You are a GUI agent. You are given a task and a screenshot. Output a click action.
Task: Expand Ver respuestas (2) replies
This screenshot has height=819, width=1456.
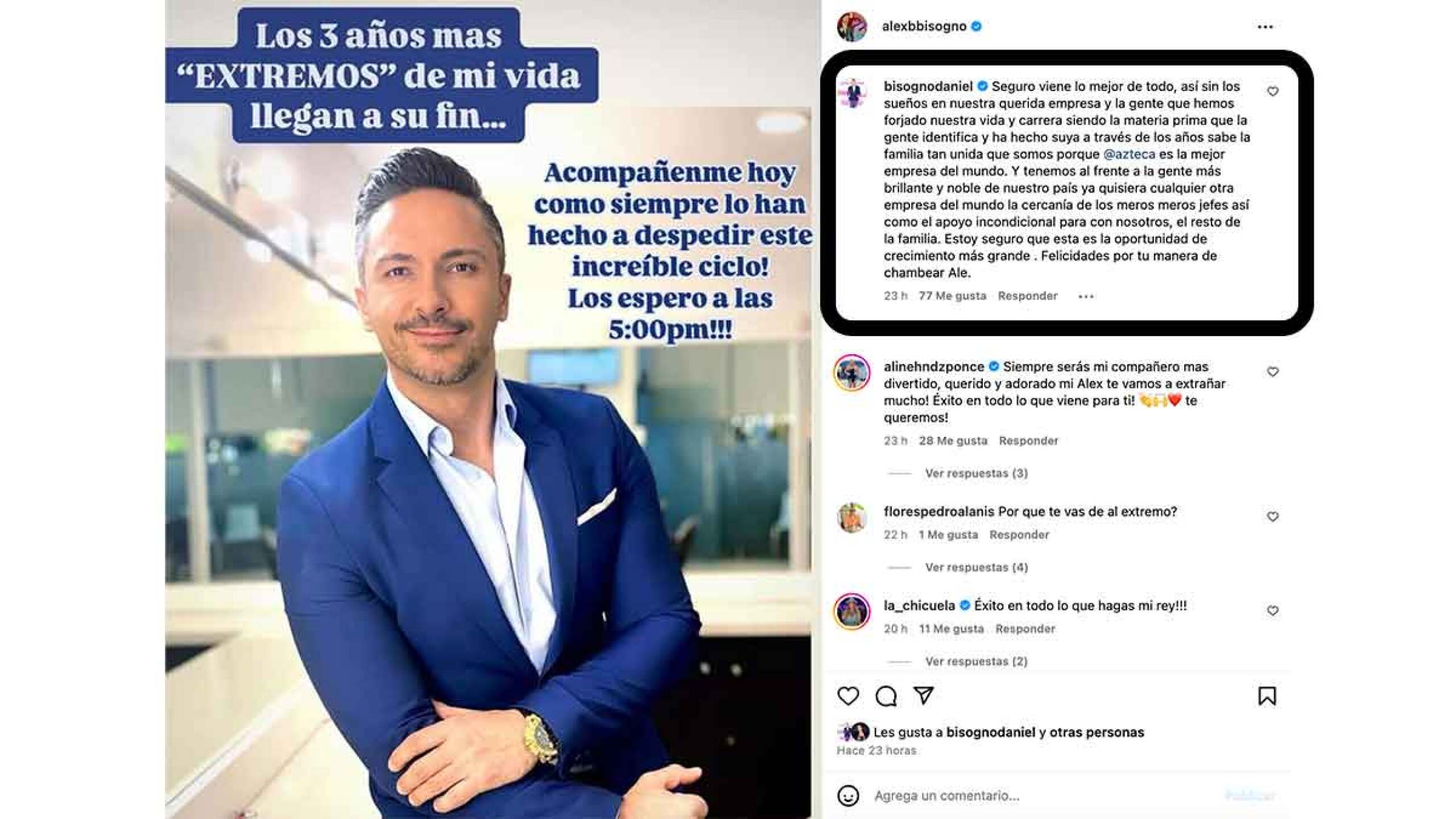(x=976, y=661)
